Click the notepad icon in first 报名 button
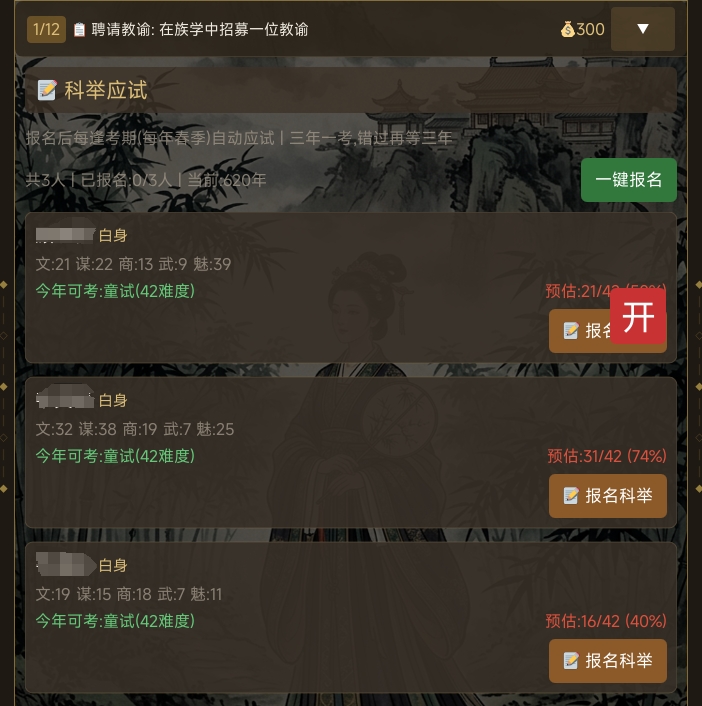 coord(571,331)
